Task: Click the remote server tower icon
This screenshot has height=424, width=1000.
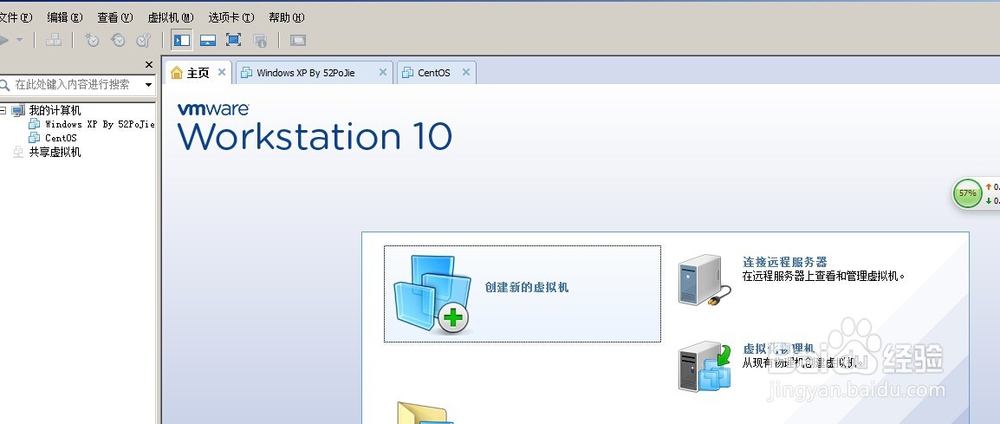Action: (703, 280)
